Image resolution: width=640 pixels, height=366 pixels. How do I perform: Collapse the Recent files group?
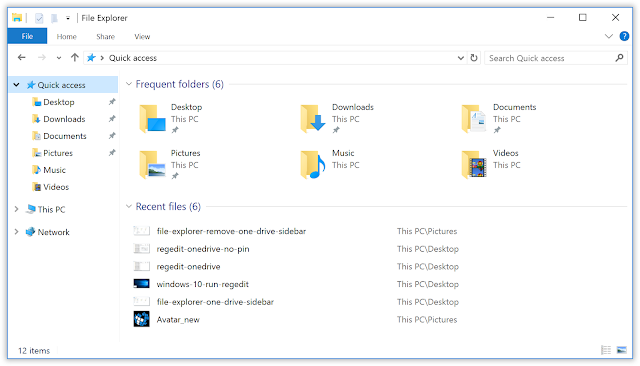coord(129,206)
